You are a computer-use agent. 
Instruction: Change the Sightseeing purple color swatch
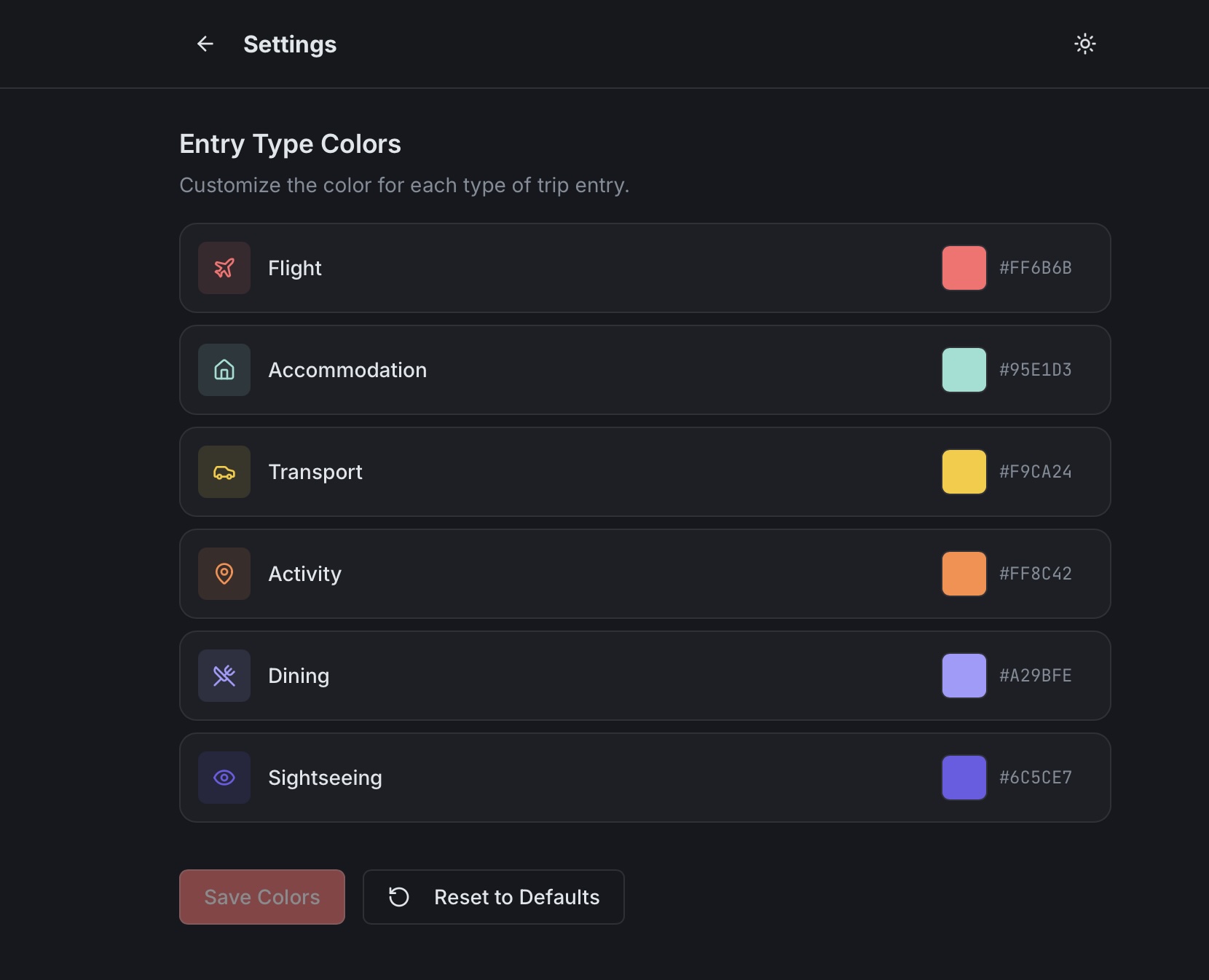click(x=964, y=778)
